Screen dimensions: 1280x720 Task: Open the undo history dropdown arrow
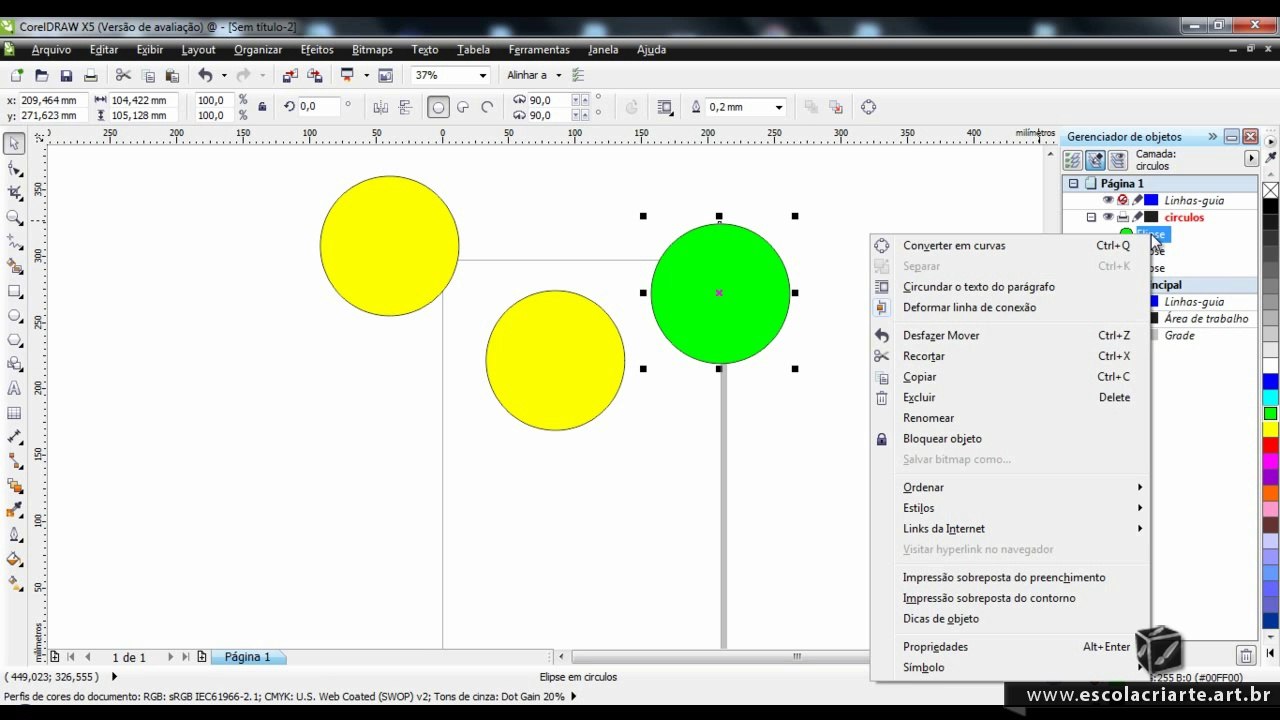[223, 75]
